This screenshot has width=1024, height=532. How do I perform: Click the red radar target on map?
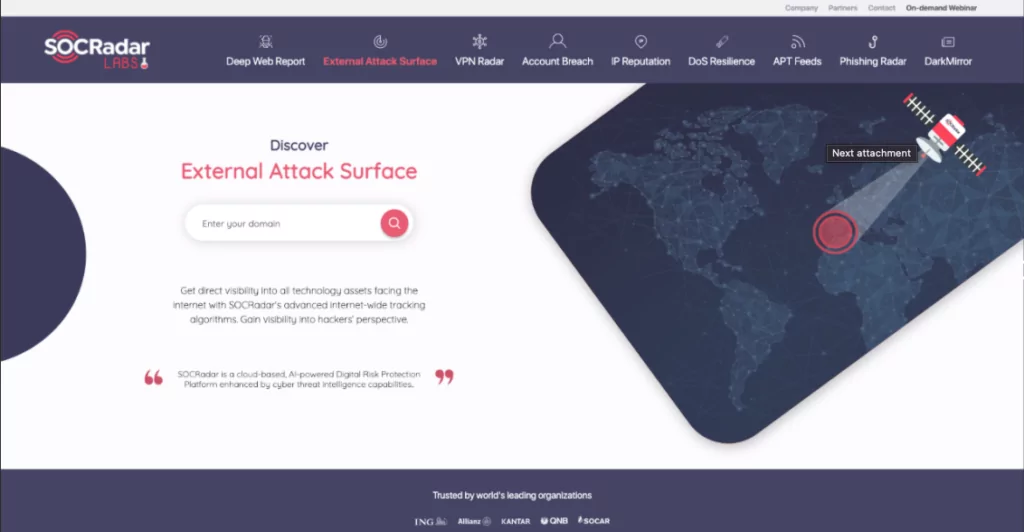point(835,232)
